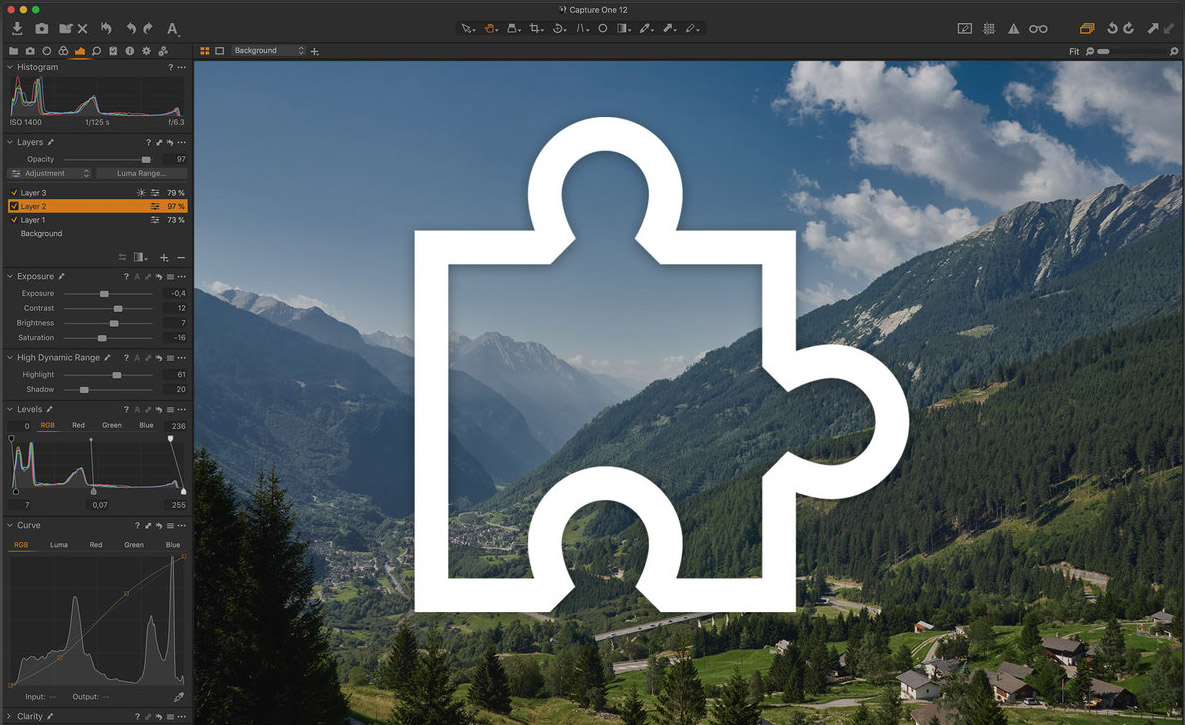This screenshot has height=725, width=1185.
Task: Click the curve color picker eyedropper
Action: tap(179, 697)
